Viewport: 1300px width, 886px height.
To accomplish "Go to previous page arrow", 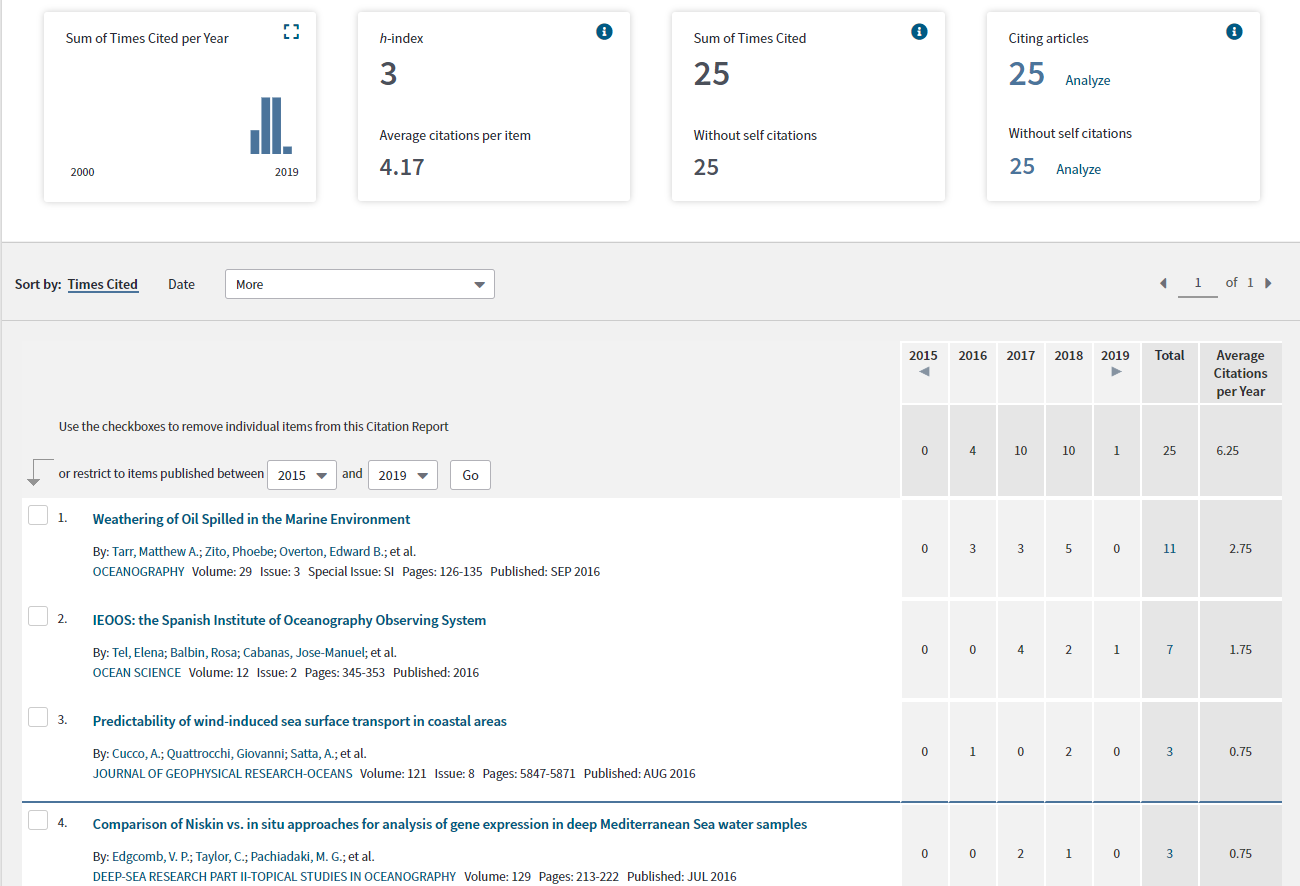I will tap(1163, 283).
